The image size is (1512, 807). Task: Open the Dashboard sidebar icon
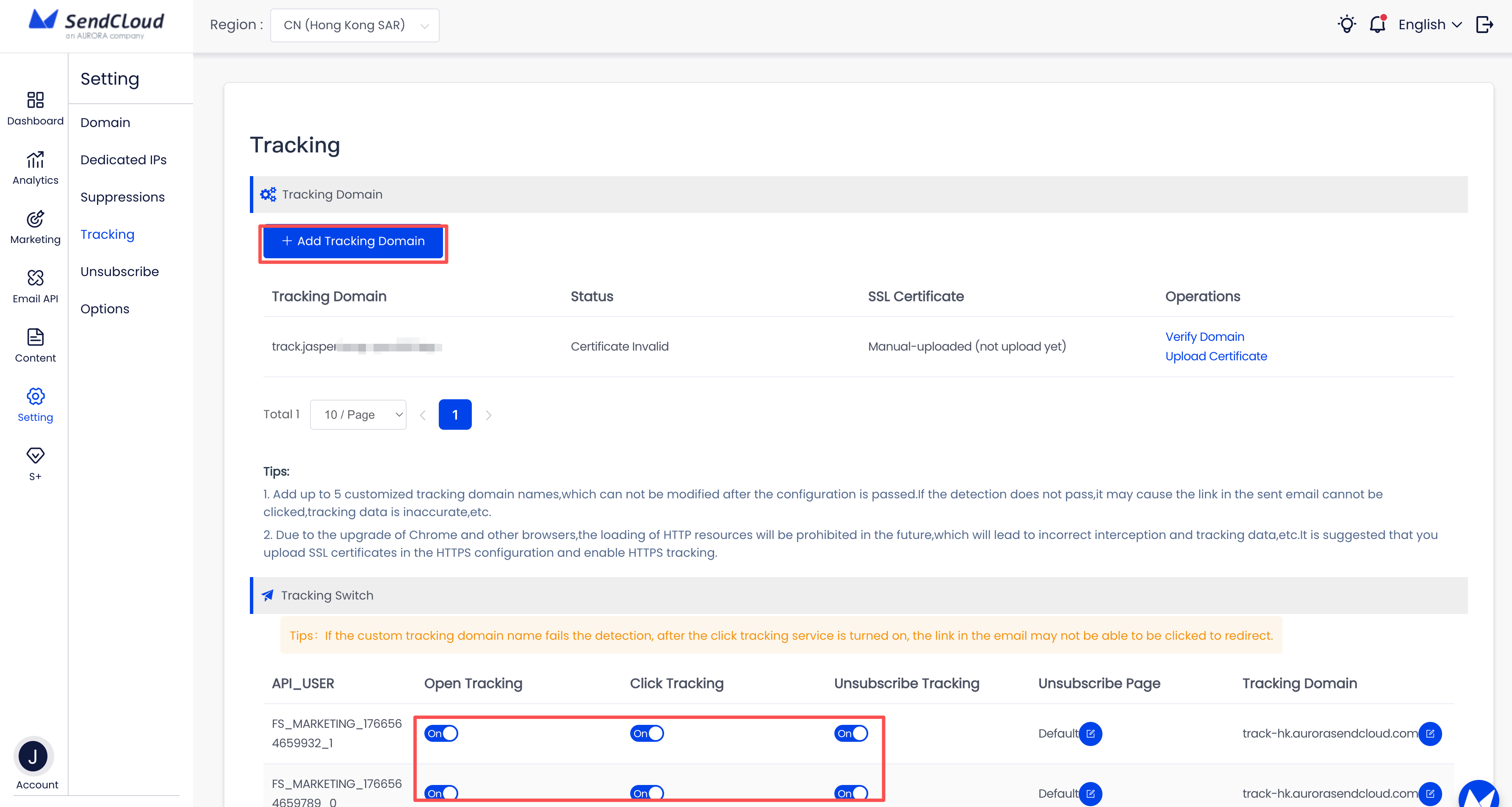(35, 100)
